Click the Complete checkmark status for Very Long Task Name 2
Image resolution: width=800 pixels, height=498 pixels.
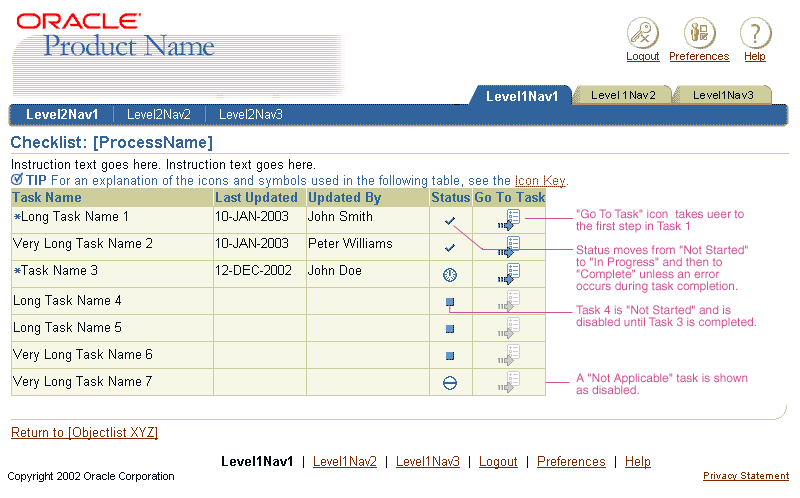click(x=449, y=248)
